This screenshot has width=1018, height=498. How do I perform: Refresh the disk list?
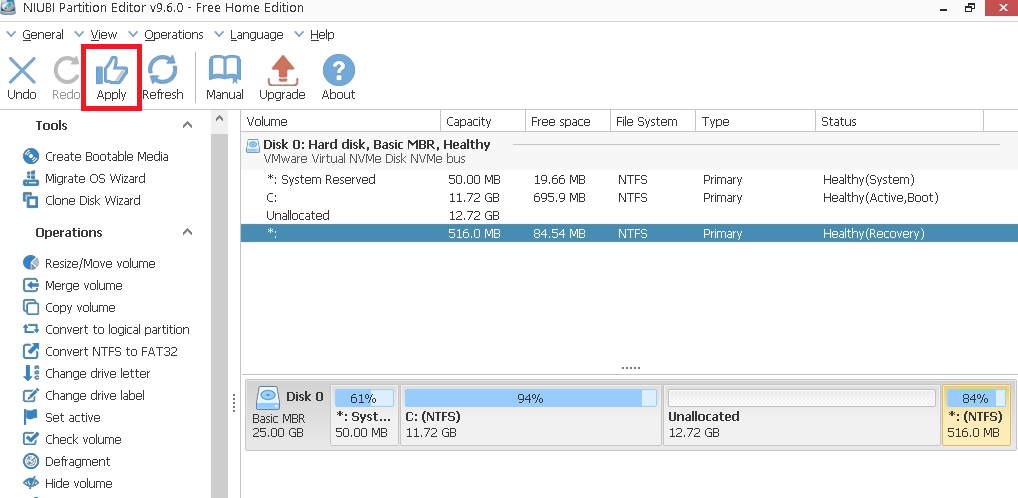[162, 71]
